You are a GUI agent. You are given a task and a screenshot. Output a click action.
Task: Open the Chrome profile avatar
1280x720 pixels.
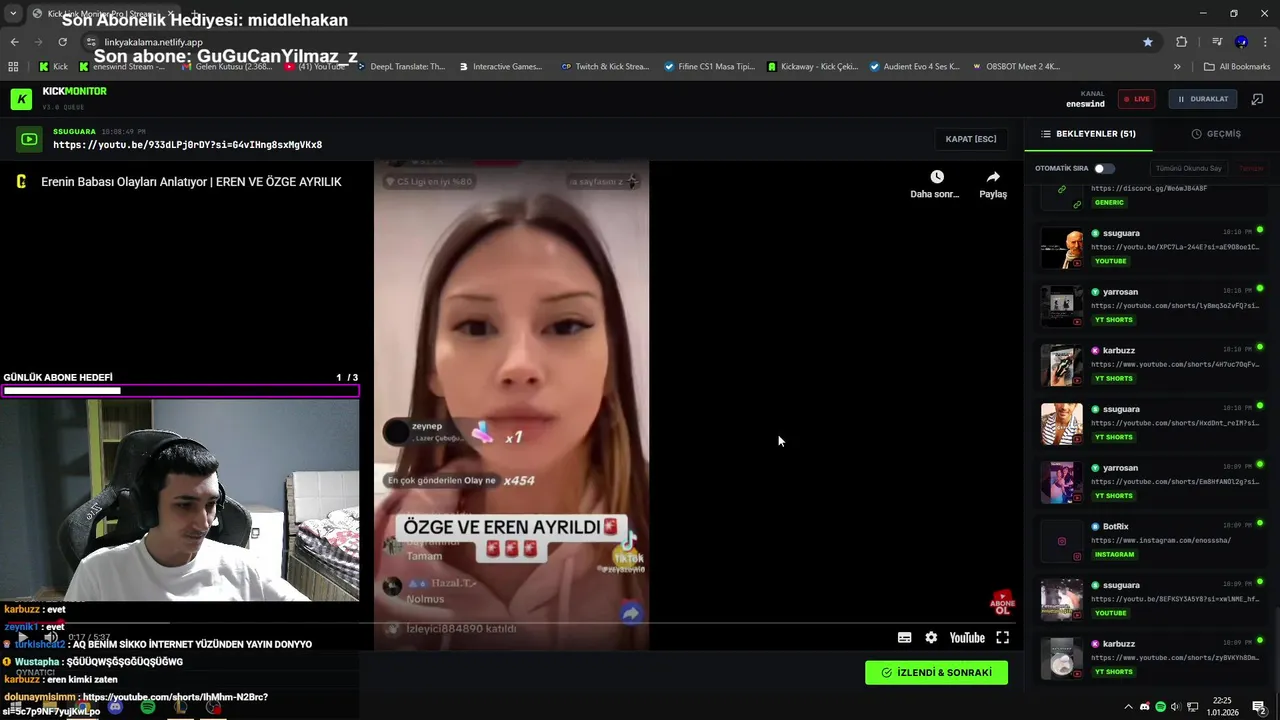[1241, 42]
